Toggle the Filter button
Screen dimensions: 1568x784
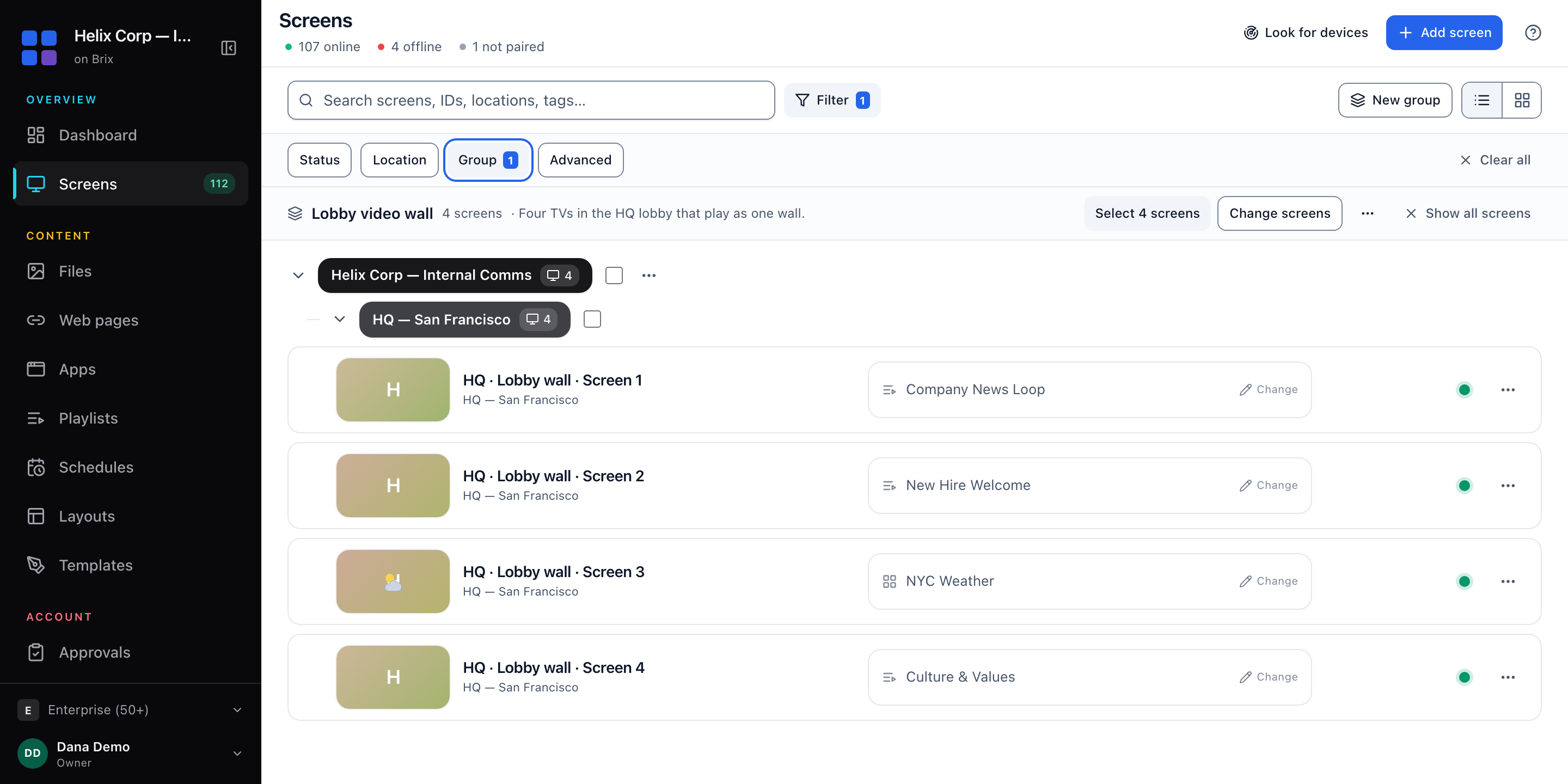(832, 100)
